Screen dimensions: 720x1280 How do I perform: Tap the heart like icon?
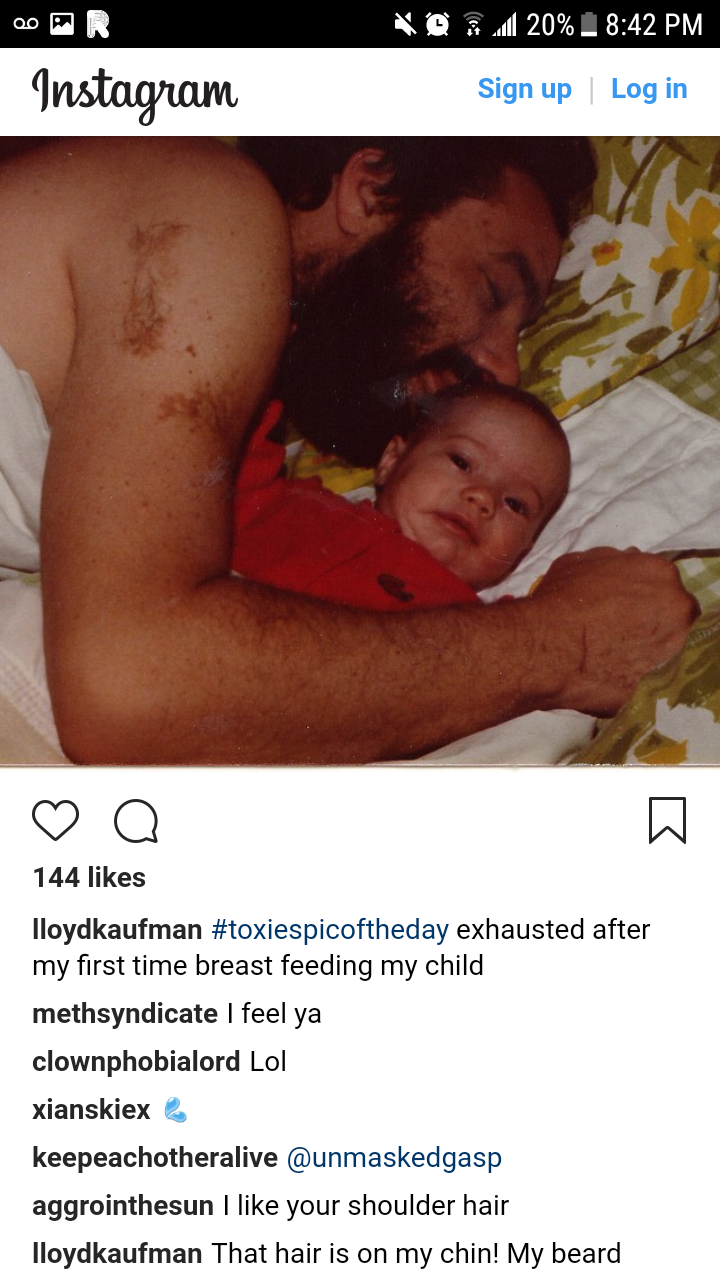click(x=55, y=820)
